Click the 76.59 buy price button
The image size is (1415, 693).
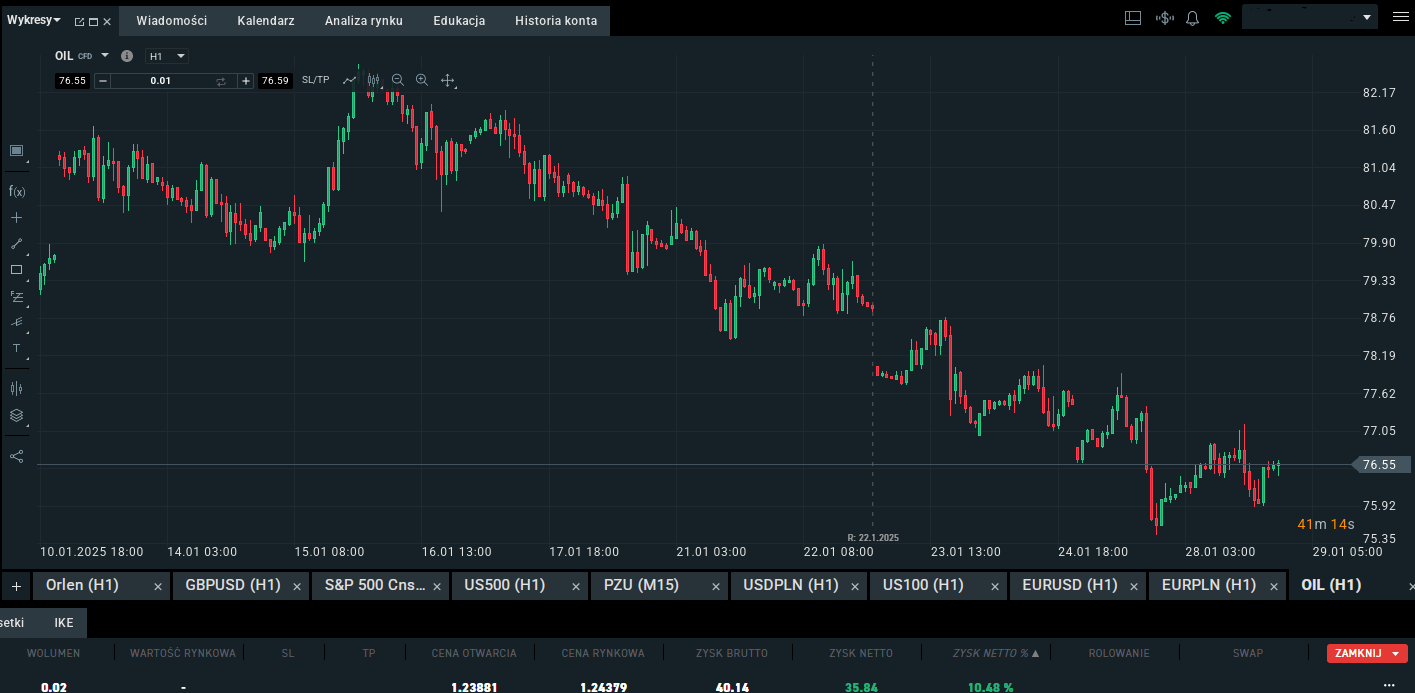274,81
